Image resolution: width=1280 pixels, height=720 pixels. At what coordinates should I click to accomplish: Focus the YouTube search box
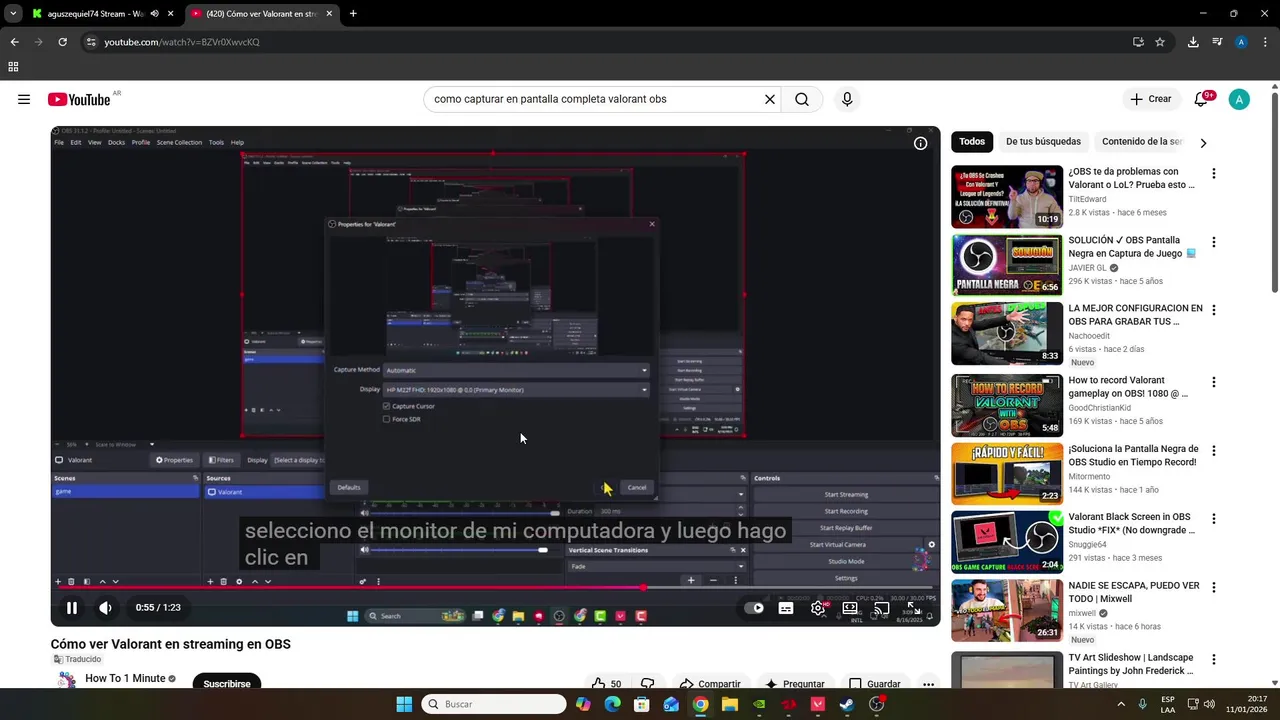[x=592, y=99]
